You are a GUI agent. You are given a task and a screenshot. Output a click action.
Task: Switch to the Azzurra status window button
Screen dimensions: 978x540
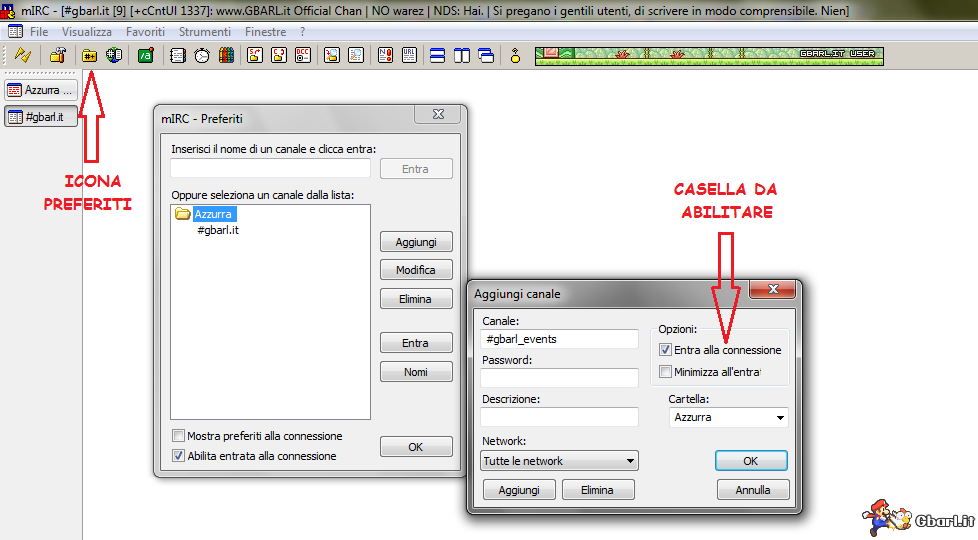(x=41, y=90)
